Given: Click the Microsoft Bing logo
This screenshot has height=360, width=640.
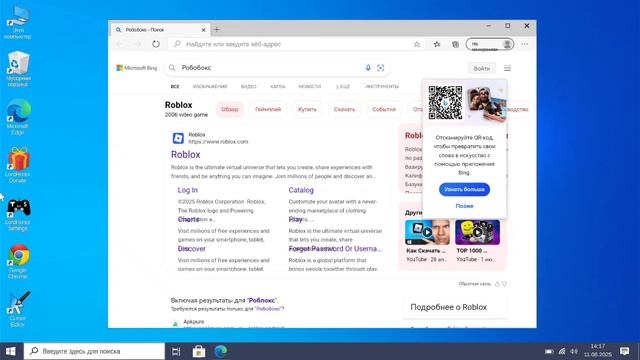Looking at the screenshot, I should point(137,68).
